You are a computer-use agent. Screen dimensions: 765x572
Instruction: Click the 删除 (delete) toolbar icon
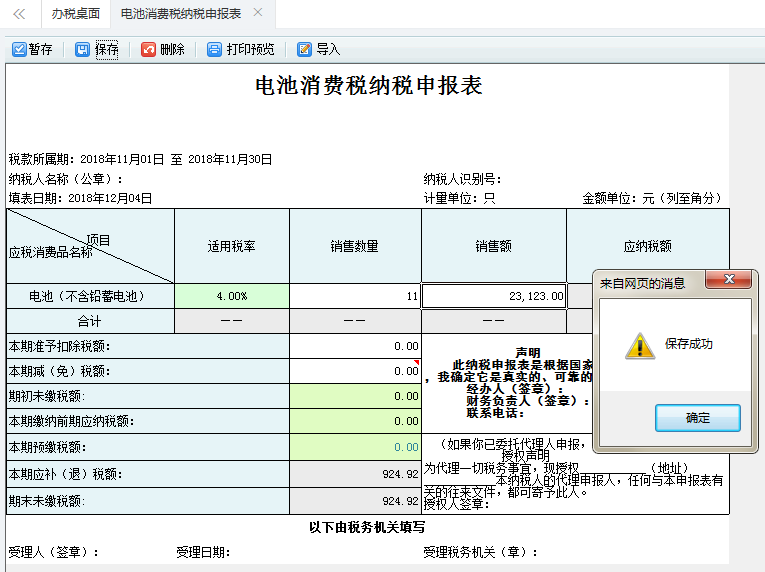[148, 49]
